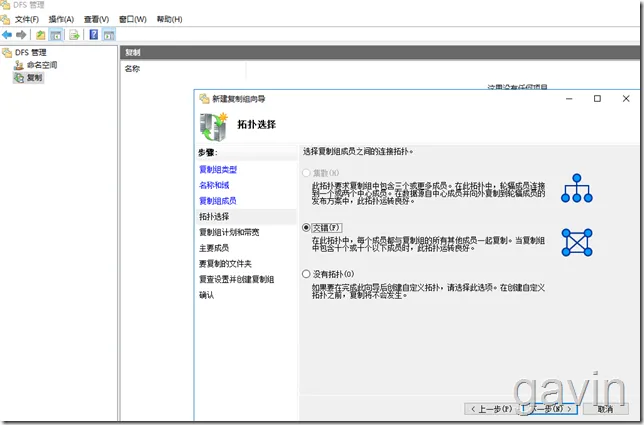Screen dimensions: 644x425
Task: Click the up one level folder icon
Action: click(41, 35)
